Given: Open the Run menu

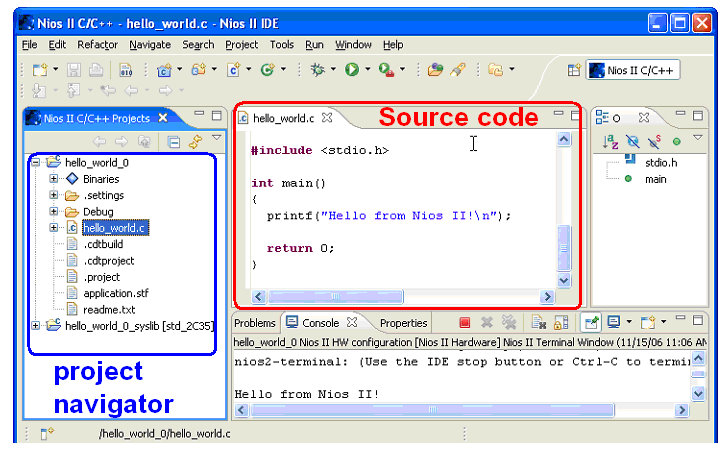Looking at the screenshot, I should [314, 45].
